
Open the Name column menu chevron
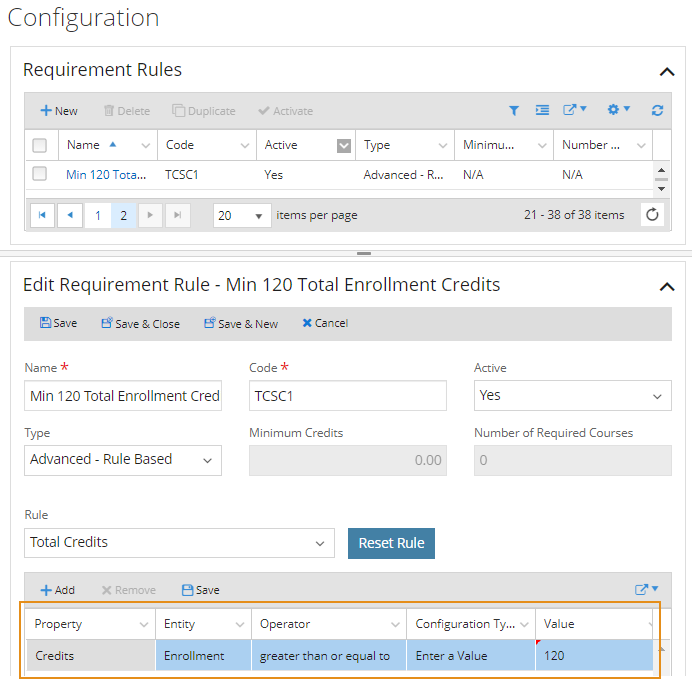[146, 146]
